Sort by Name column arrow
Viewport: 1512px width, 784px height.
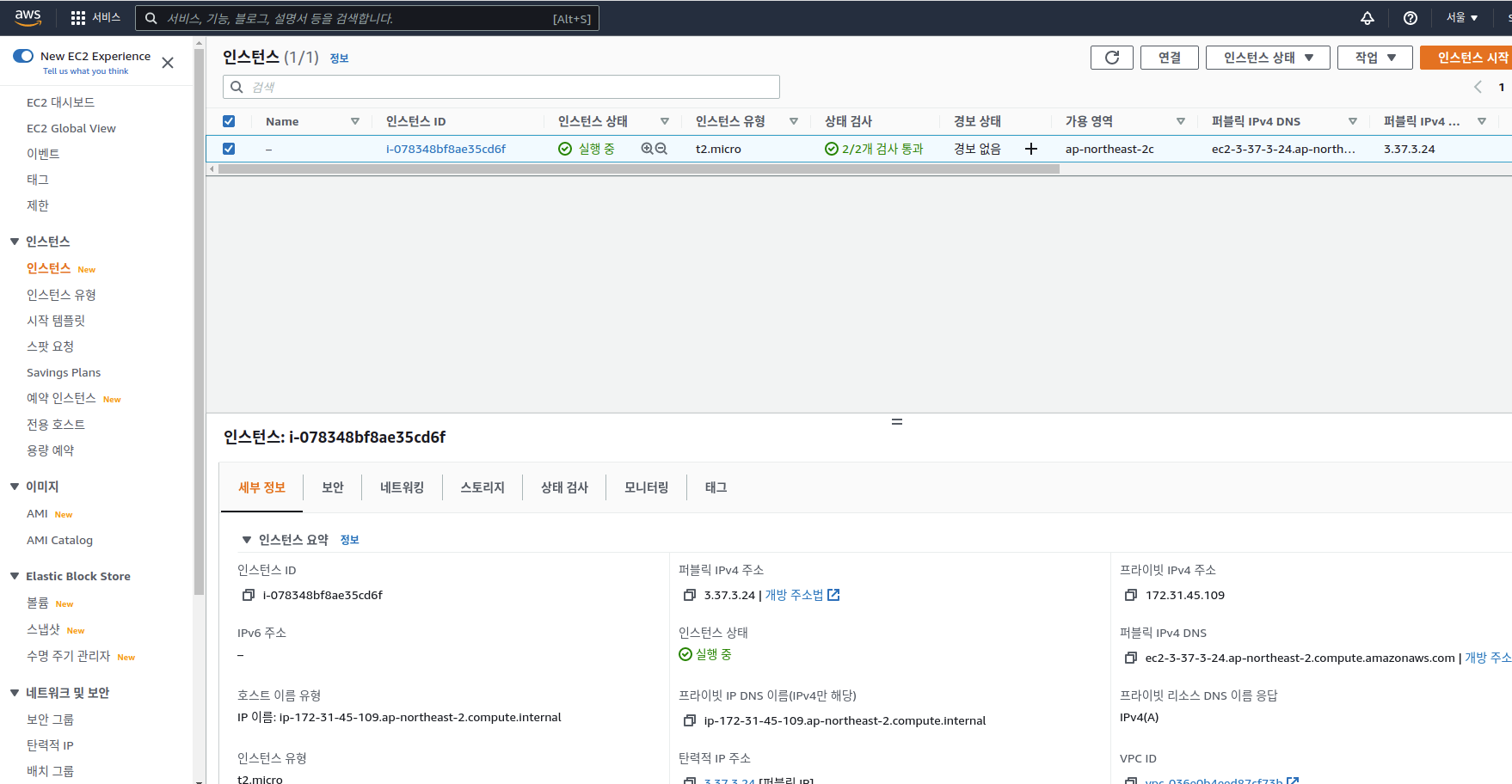[x=355, y=121]
